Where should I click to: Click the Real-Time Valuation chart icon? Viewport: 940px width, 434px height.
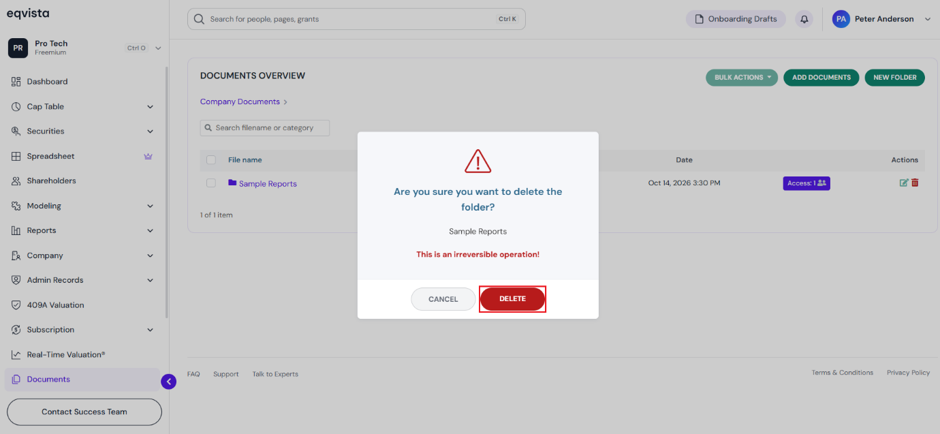coord(16,355)
